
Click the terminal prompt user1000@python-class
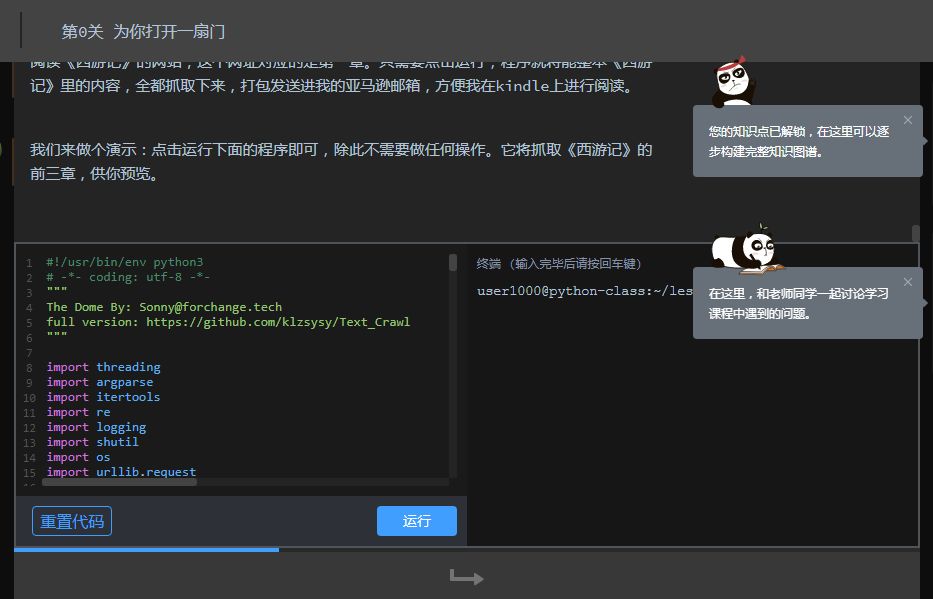(x=584, y=291)
